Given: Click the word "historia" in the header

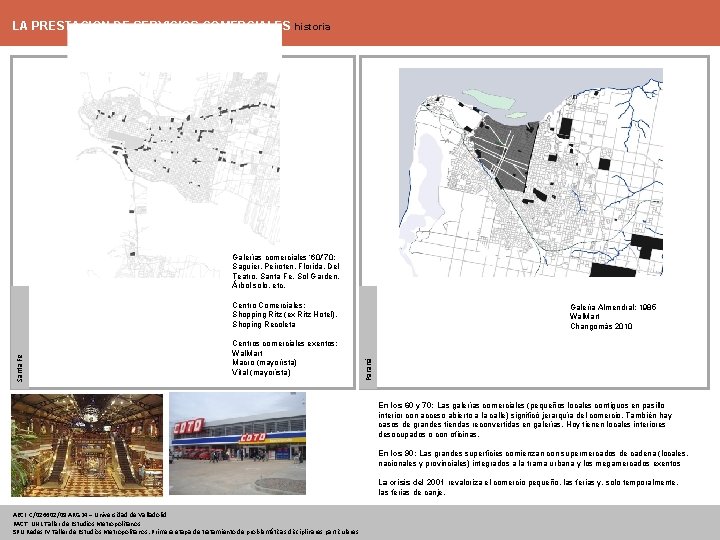Looking at the screenshot, I should (x=312, y=27).
